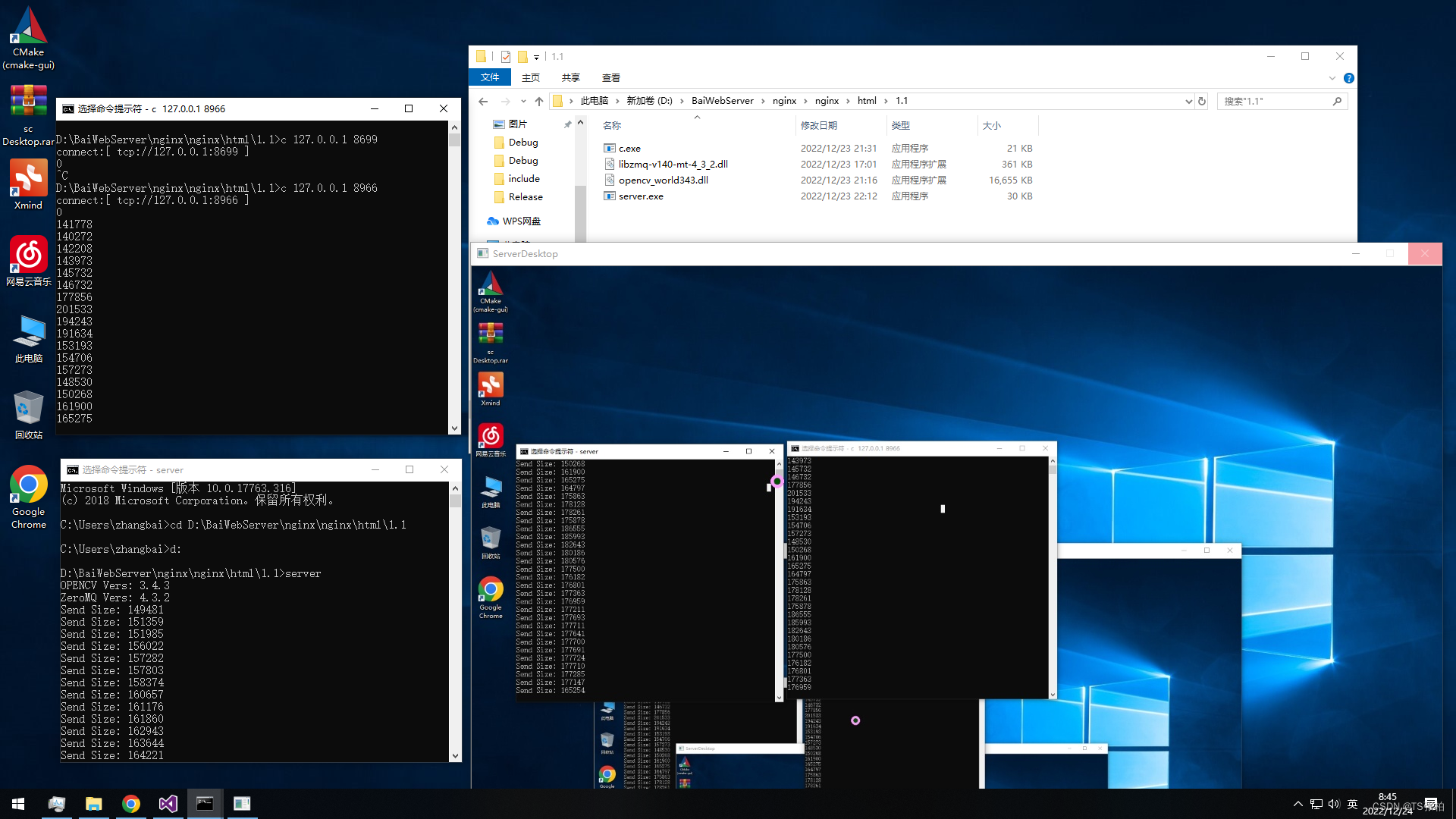Click Visual Studio icon in taskbar
This screenshot has width=1456, height=819.
coord(168,804)
